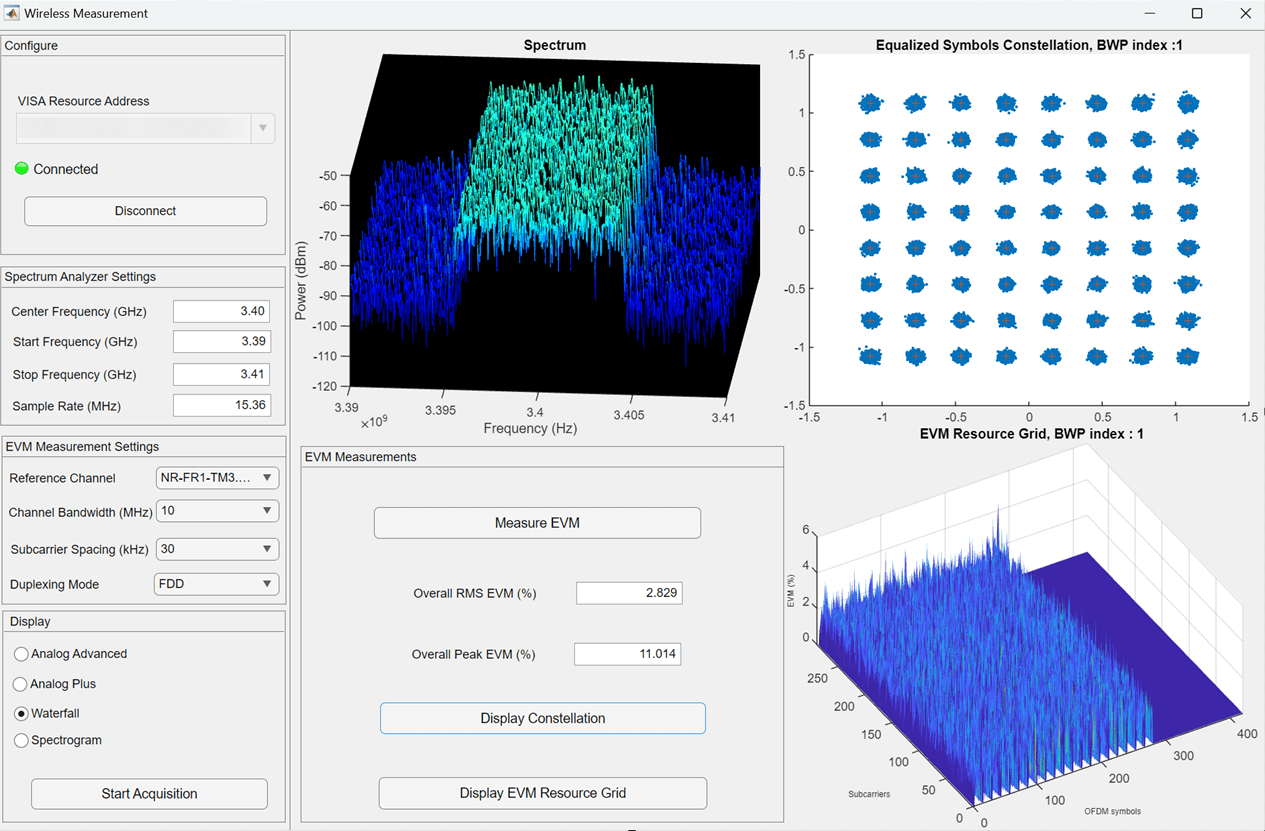The image size is (1265, 831).
Task: Click the Start Acquisition button
Action: [x=149, y=794]
